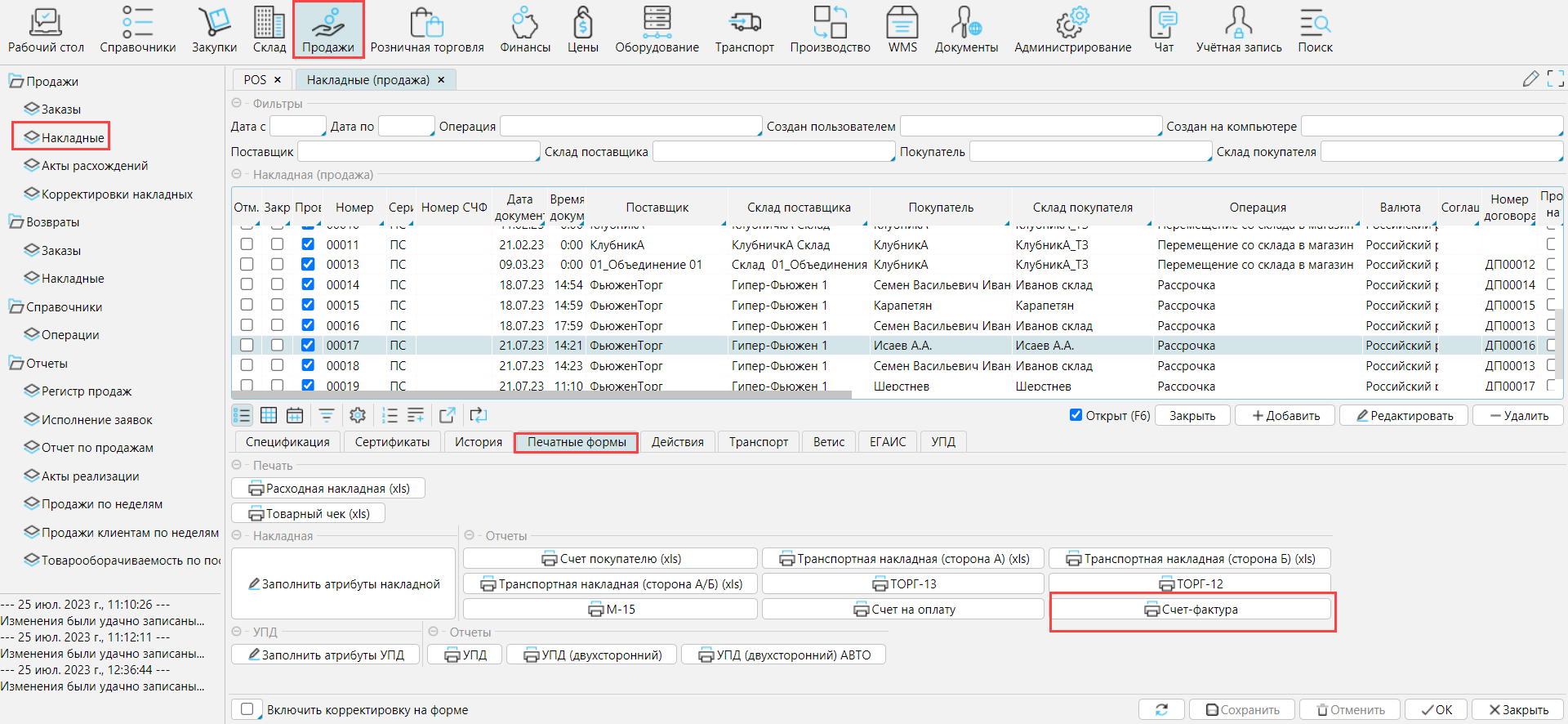Click the Редактировать button

coord(1404,415)
